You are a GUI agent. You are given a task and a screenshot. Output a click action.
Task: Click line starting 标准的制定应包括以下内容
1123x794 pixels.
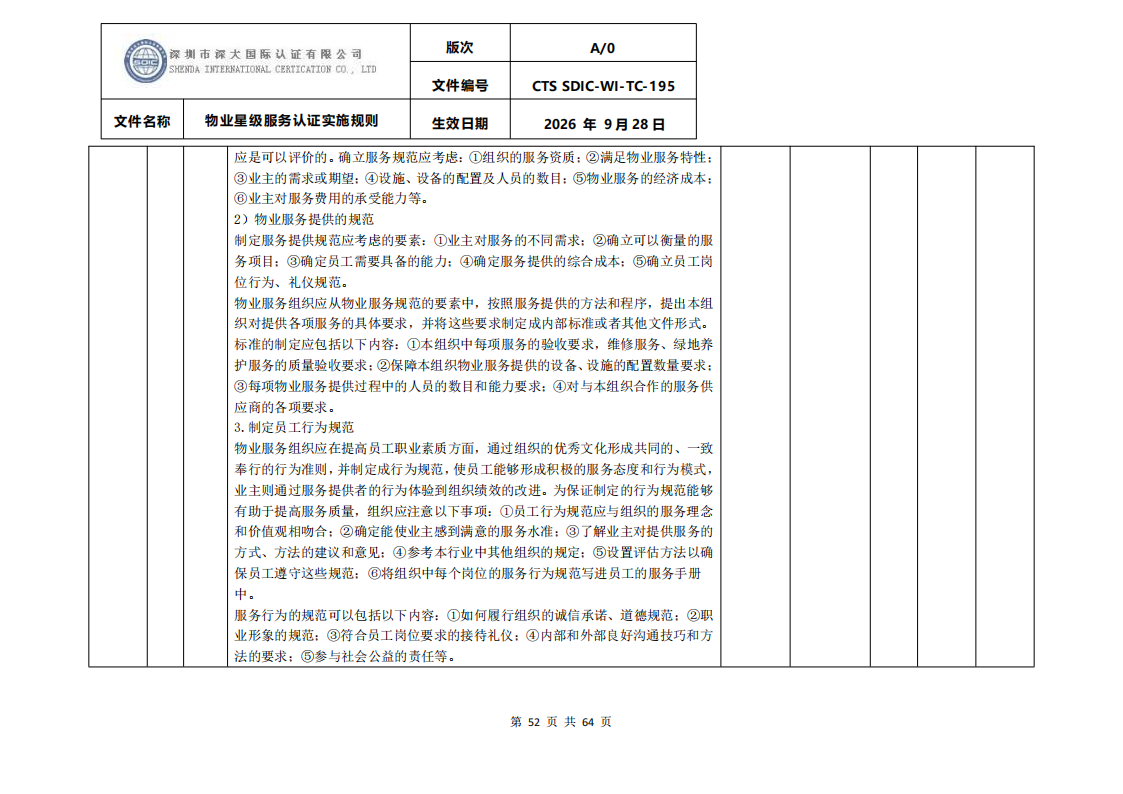coord(473,344)
